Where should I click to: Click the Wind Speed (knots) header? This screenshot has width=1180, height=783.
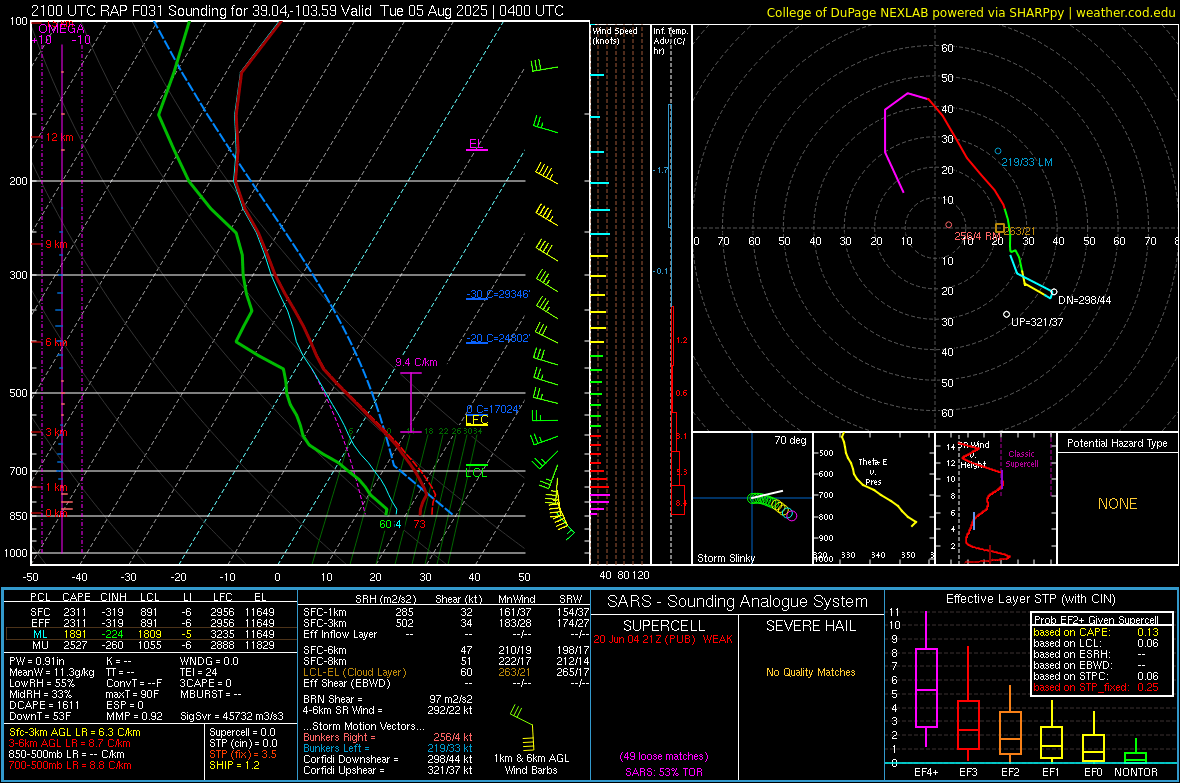615,35
